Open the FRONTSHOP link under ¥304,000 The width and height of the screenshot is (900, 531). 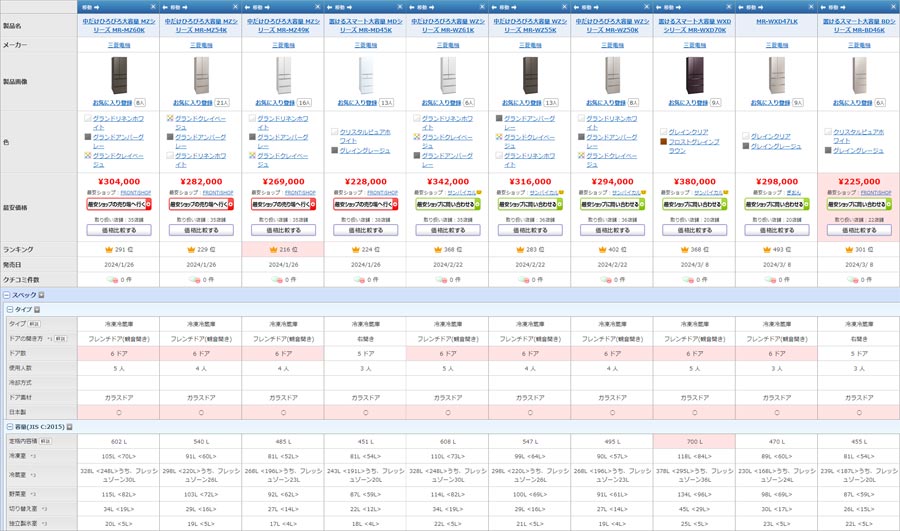[x=135, y=192]
